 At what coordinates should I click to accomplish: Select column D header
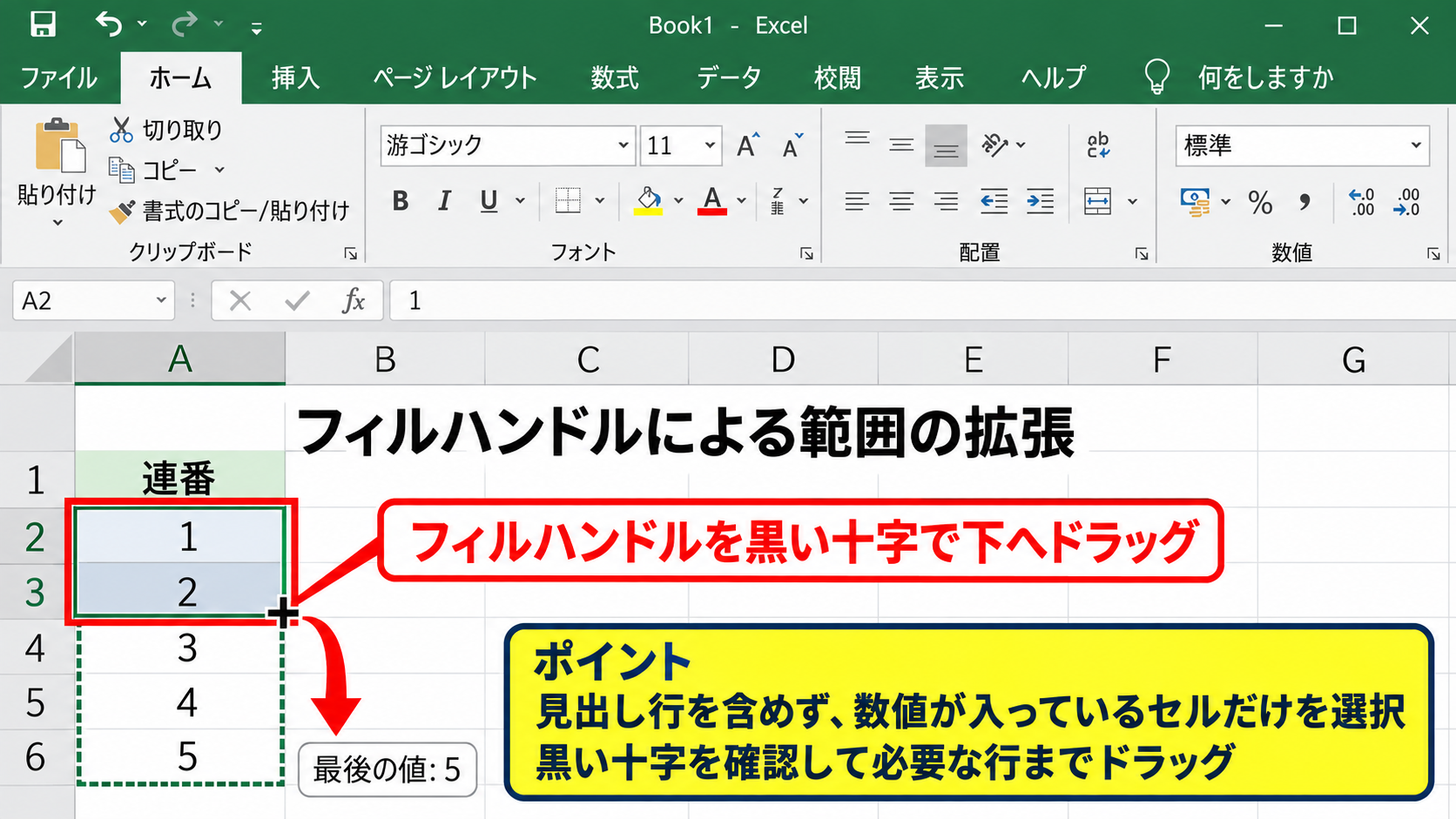(783, 359)
